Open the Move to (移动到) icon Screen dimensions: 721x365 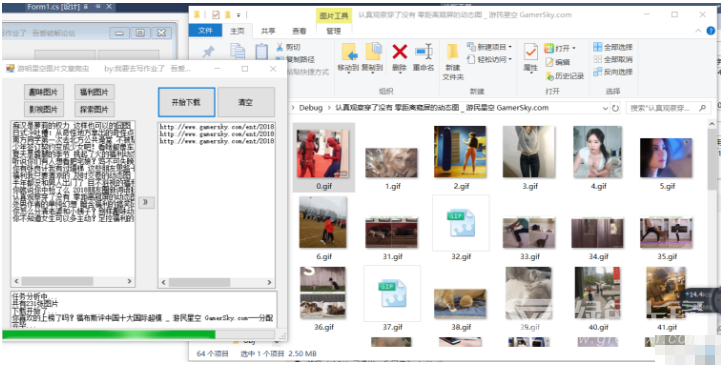(x=349, y=52)
